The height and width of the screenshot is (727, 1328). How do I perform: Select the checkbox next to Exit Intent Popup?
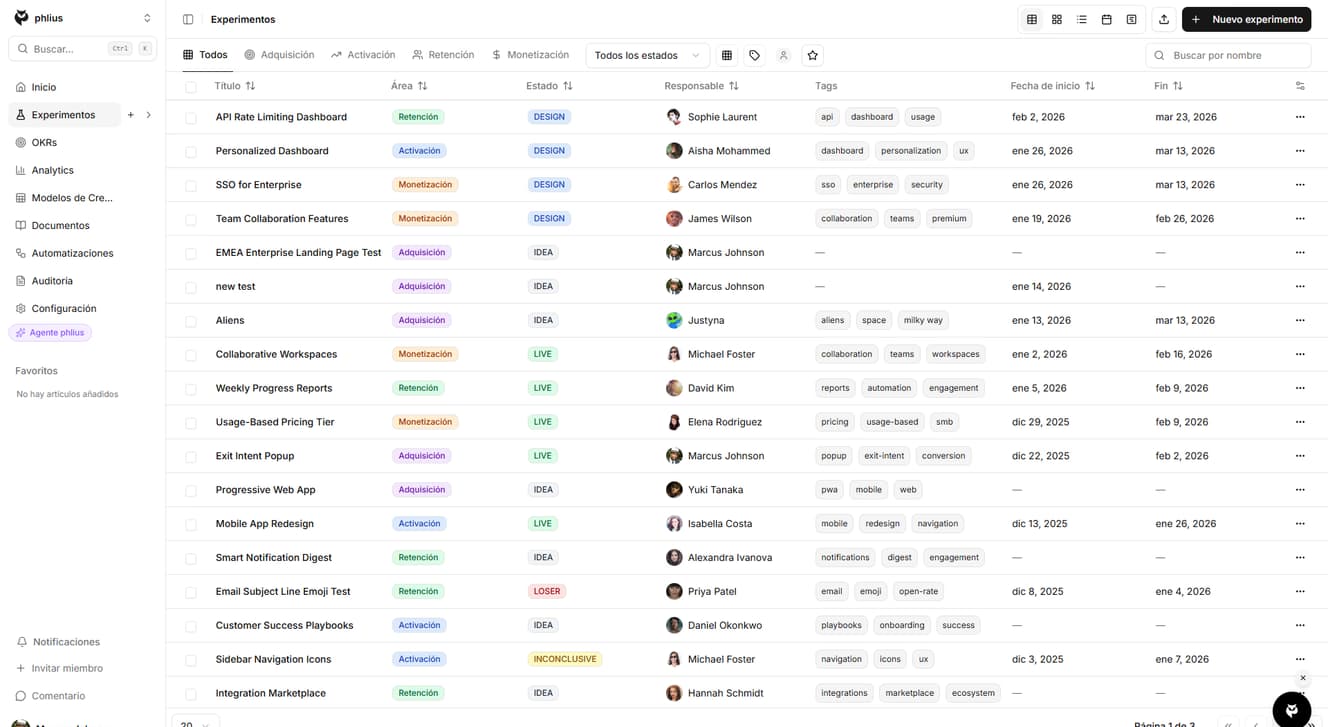coord(190,455)
